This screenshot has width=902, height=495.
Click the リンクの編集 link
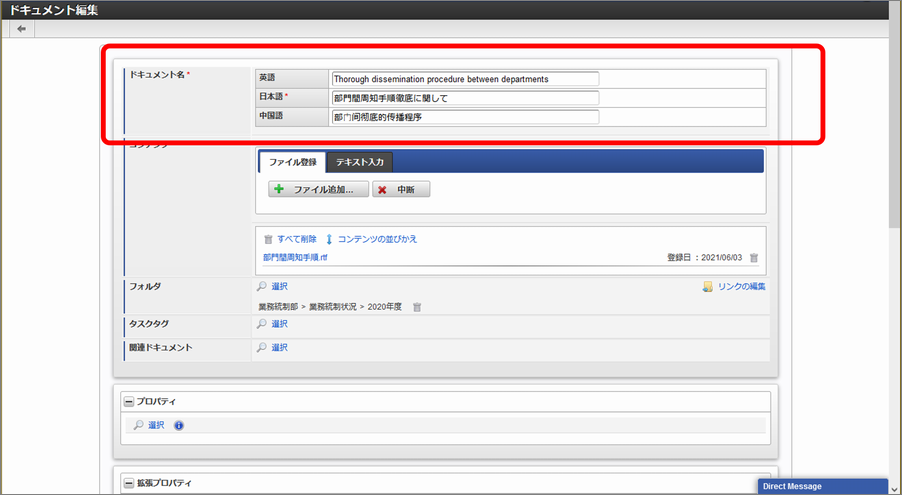point(742,286)
